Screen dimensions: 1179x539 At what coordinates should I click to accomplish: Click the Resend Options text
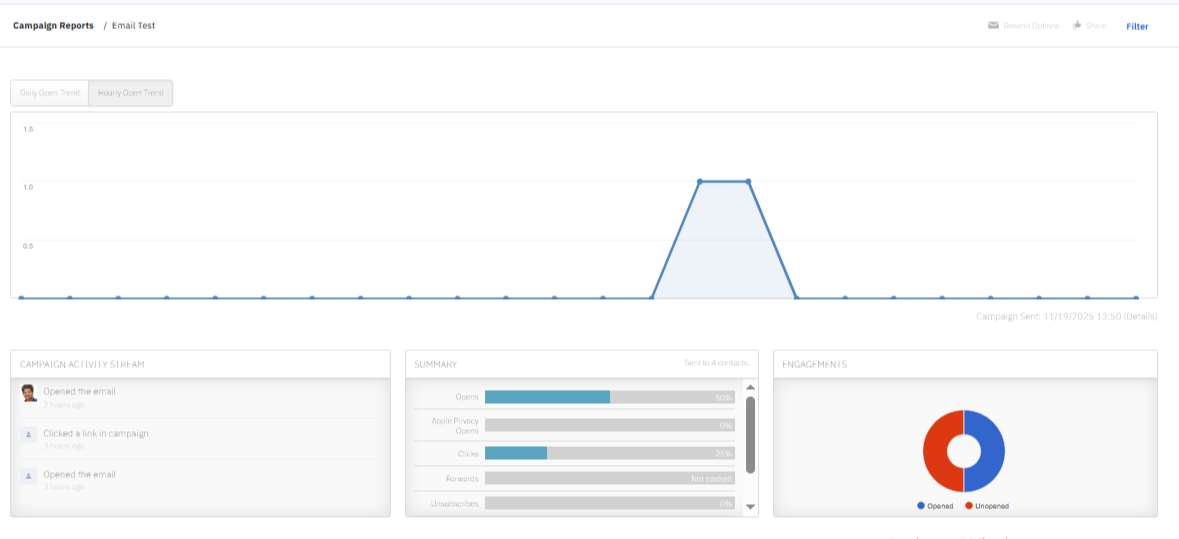coord(1031,26)
